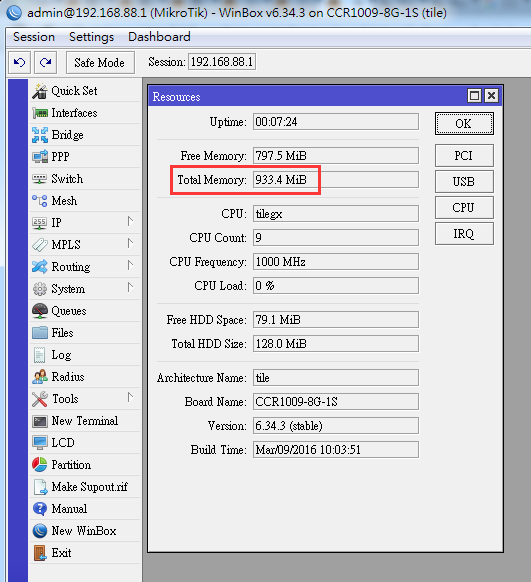Click the Exit door icon
The image size is (531, 582).
(x=40, y=553)
